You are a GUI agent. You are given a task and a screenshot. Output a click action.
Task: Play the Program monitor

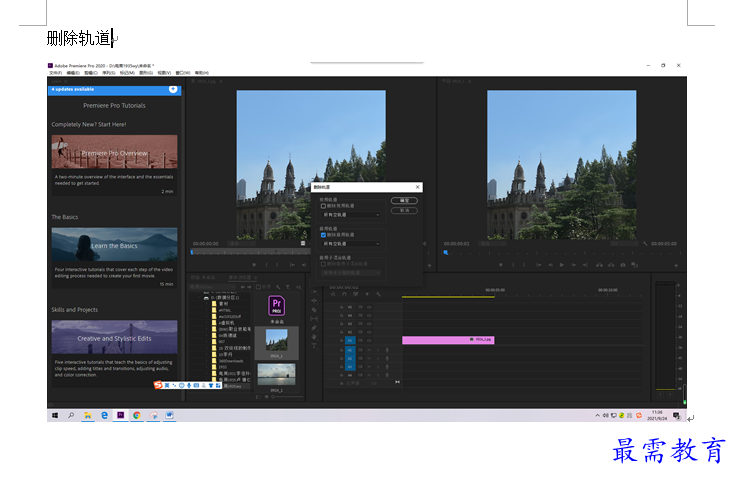pos(562,265)
